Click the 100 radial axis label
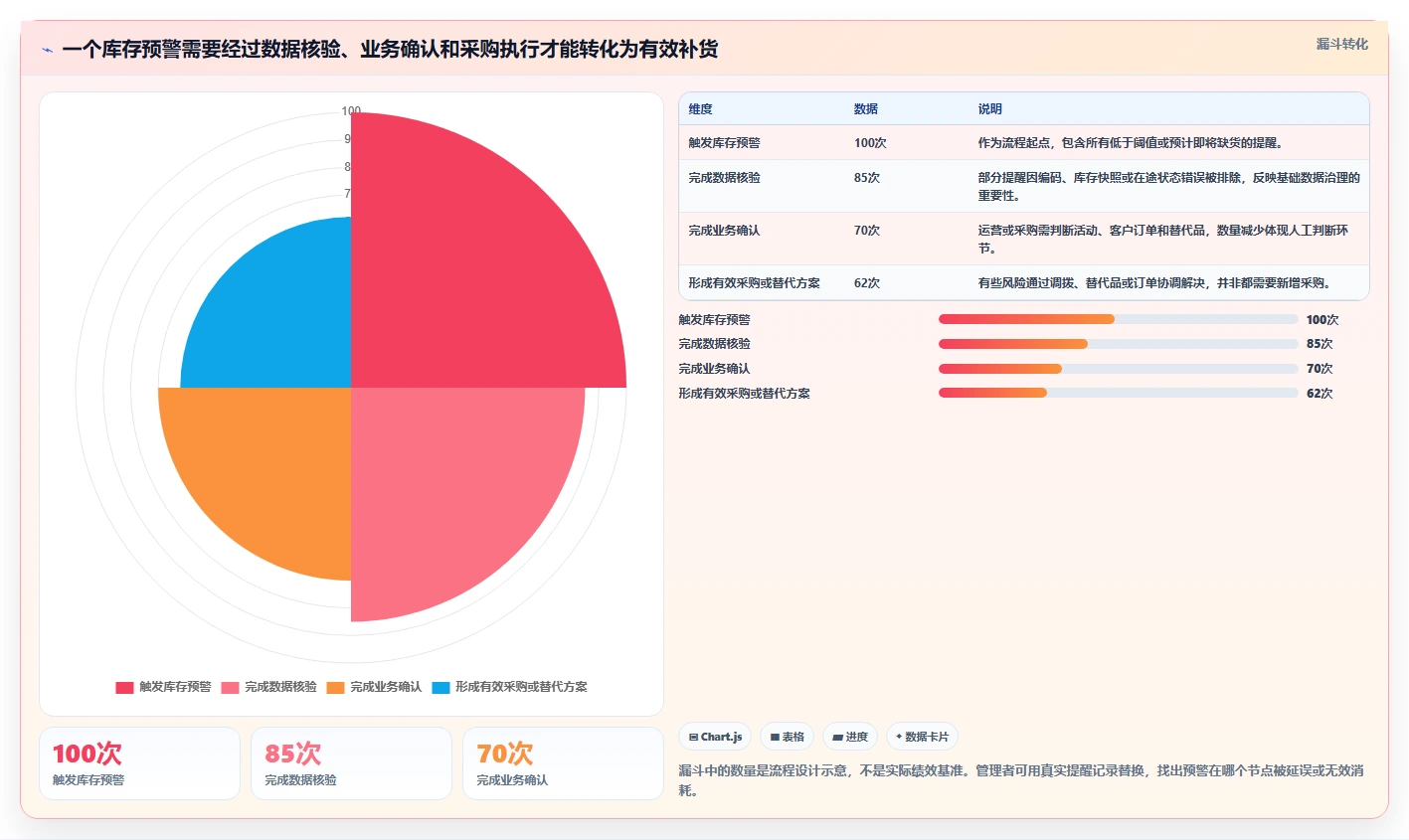Screen dimensions: 1409x840 (351, 111)
